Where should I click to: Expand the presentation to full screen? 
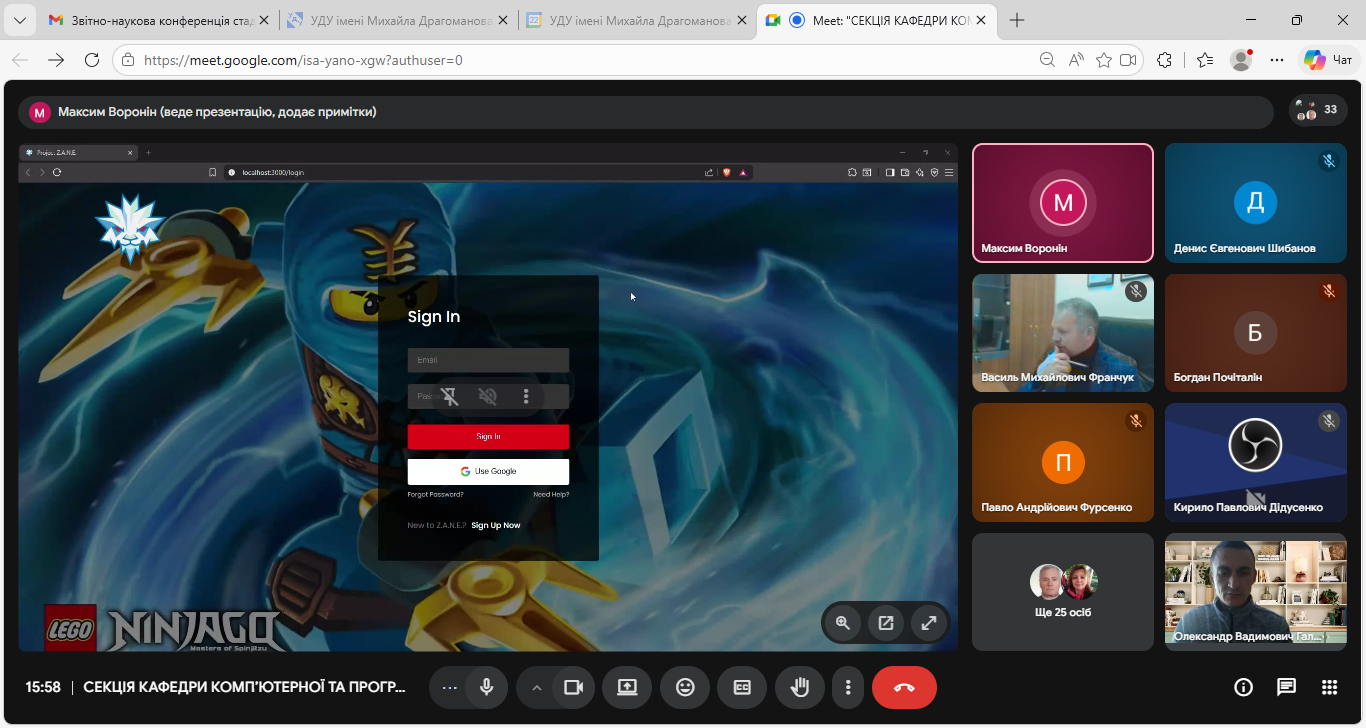[929, 623]
